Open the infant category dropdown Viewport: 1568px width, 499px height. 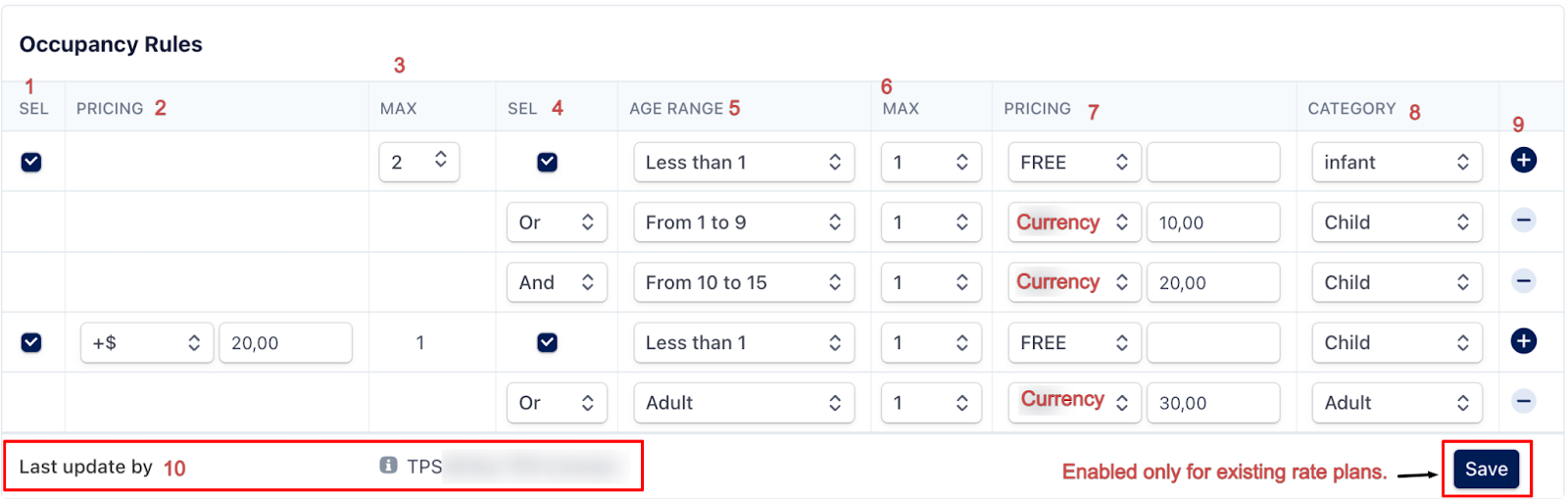(x=1396, y=163)
